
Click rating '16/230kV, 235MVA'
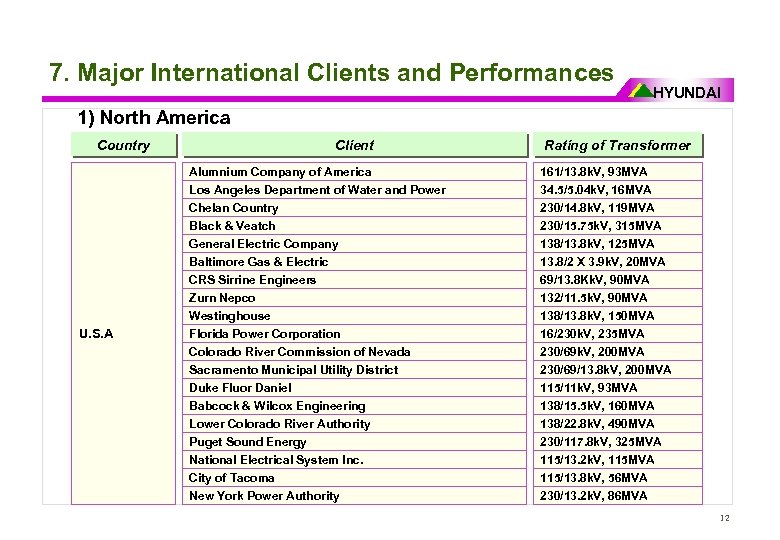click(618, 333)
